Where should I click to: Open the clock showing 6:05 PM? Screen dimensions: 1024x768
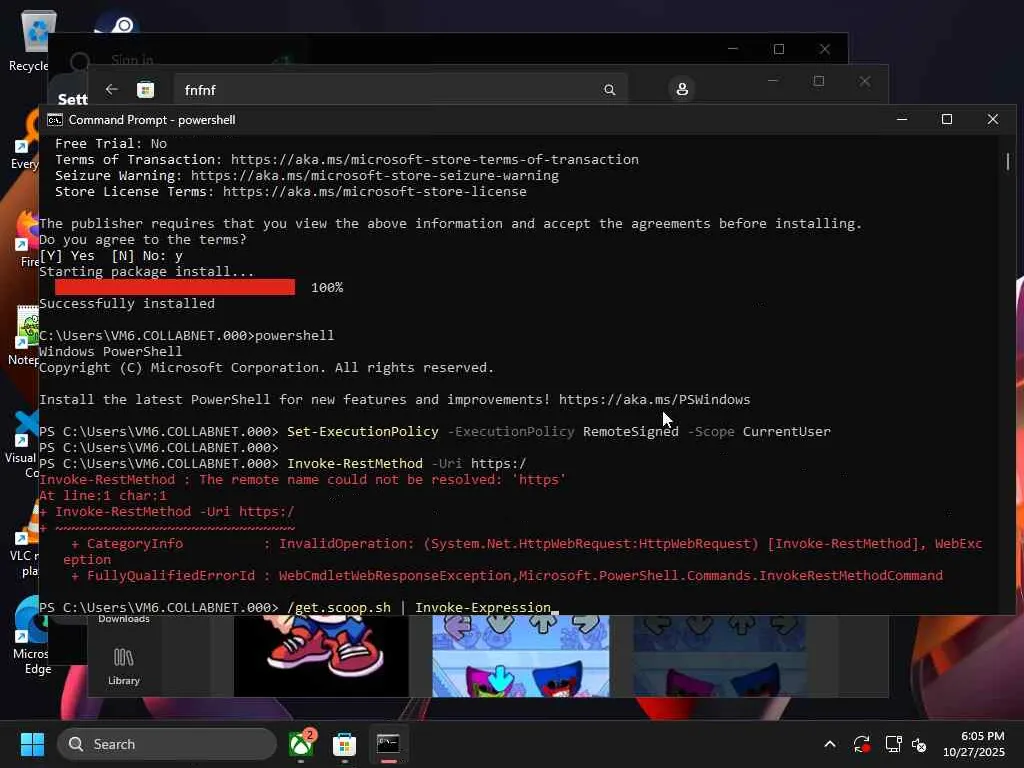point(974,744)
